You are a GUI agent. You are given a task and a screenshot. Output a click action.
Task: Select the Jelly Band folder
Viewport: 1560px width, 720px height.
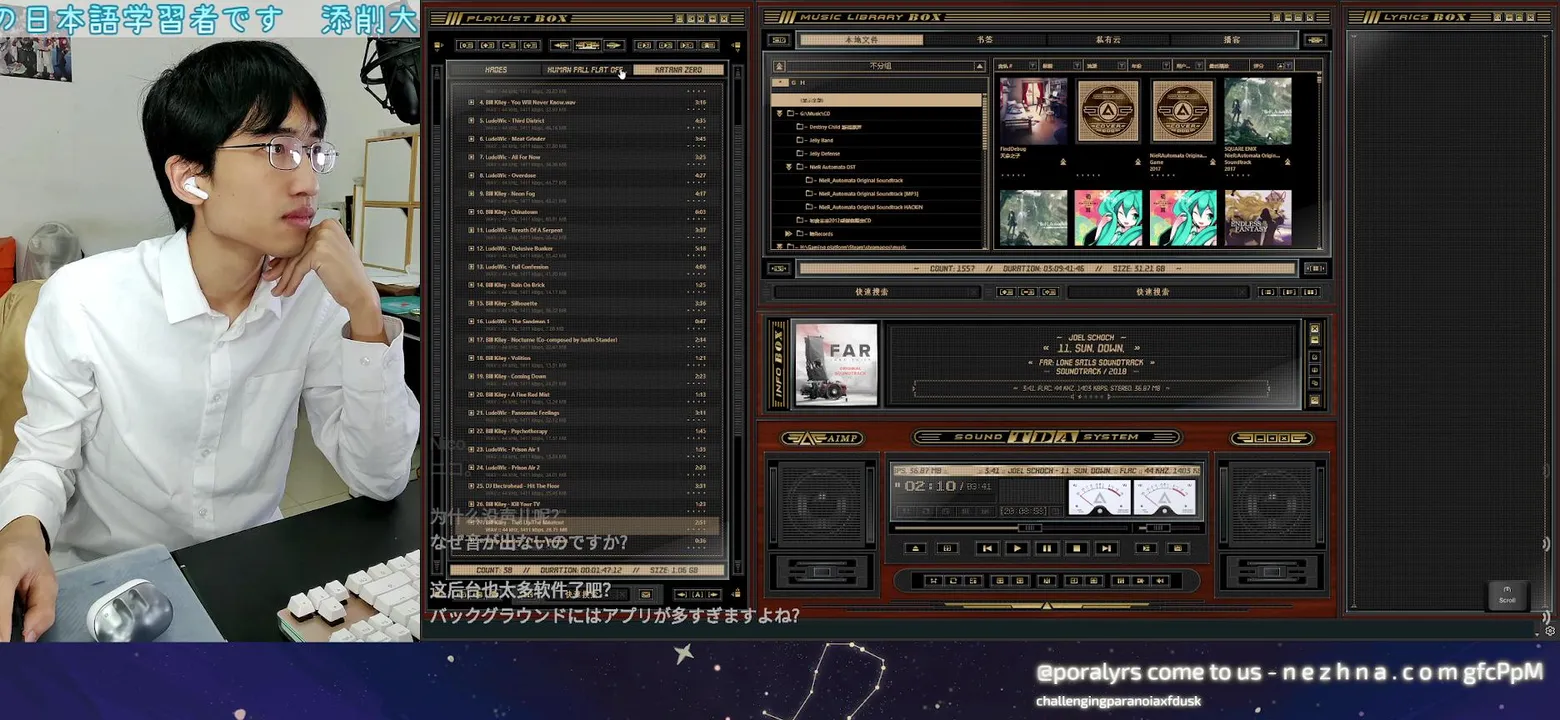(821, 141)
